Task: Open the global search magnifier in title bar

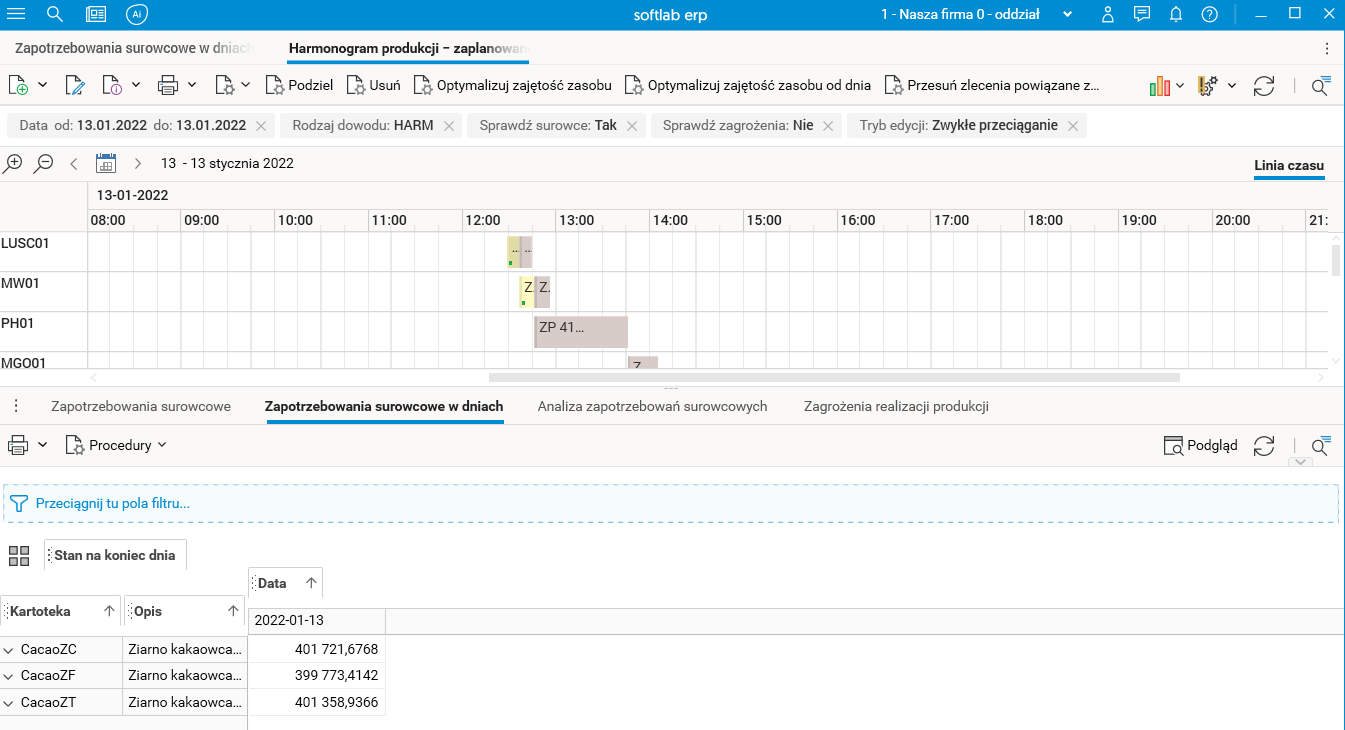Action: click(55, 14)
